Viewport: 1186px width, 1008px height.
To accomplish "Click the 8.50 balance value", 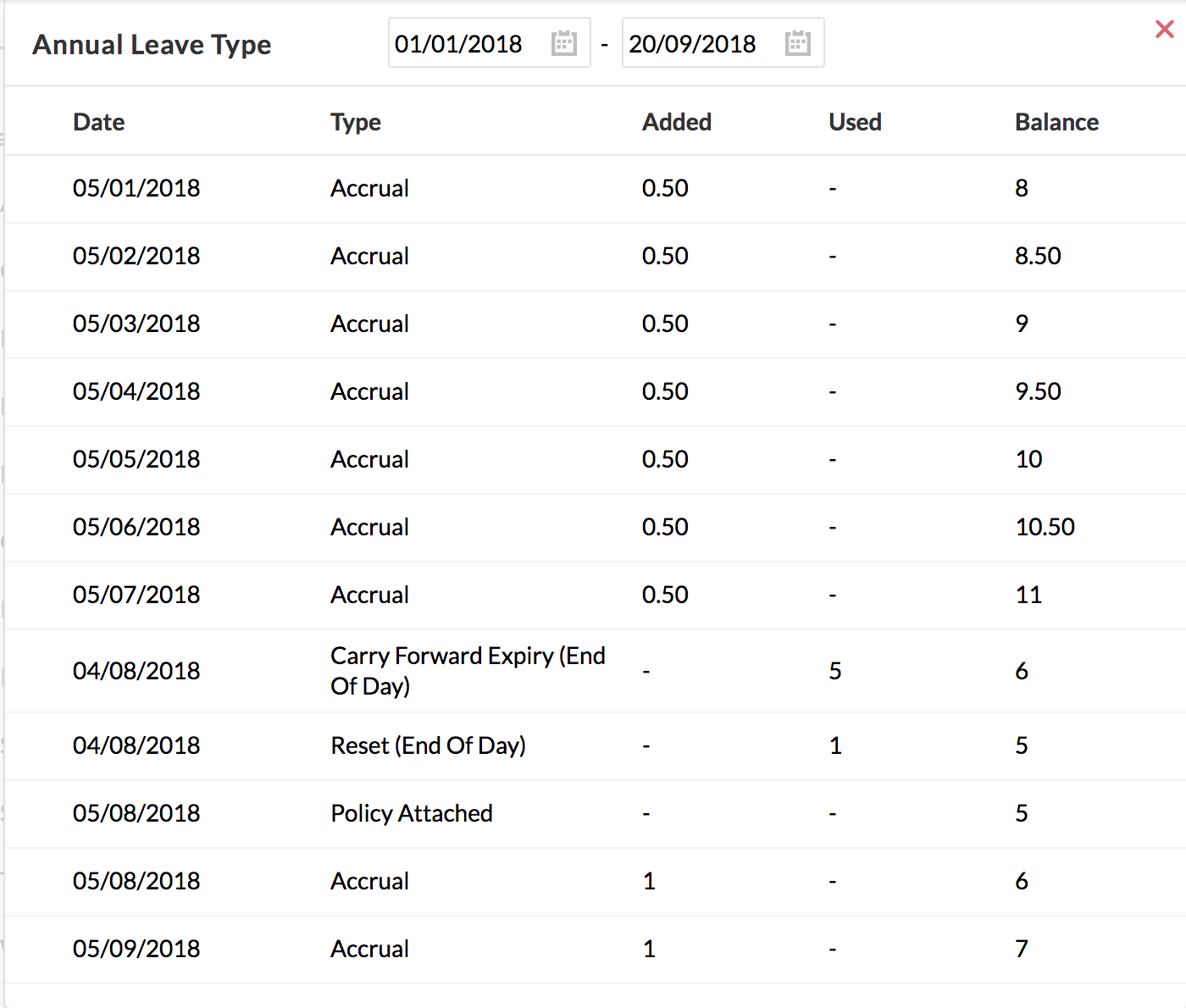I will 1038,256.
